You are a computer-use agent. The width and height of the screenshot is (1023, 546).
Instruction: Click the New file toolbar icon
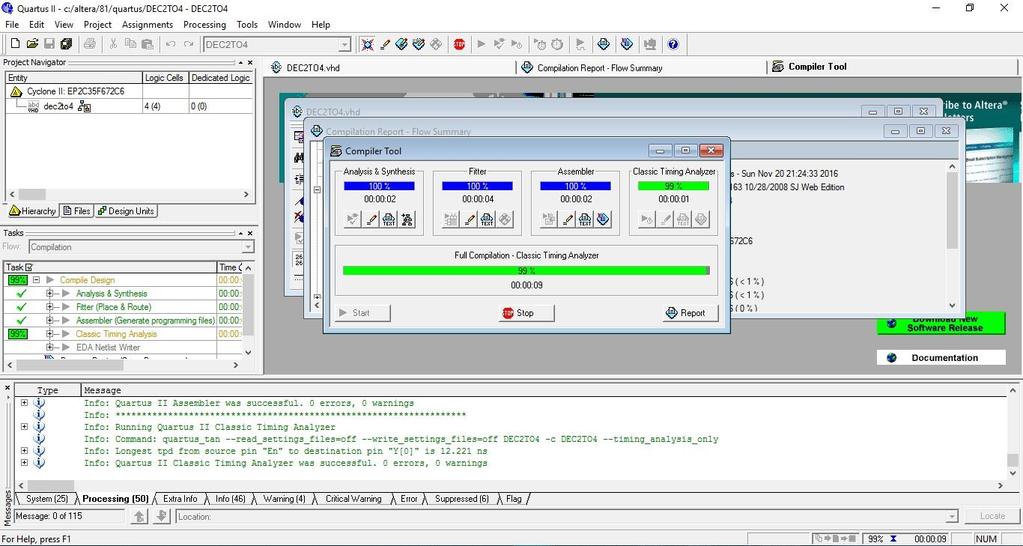click(x=16, y=44)
